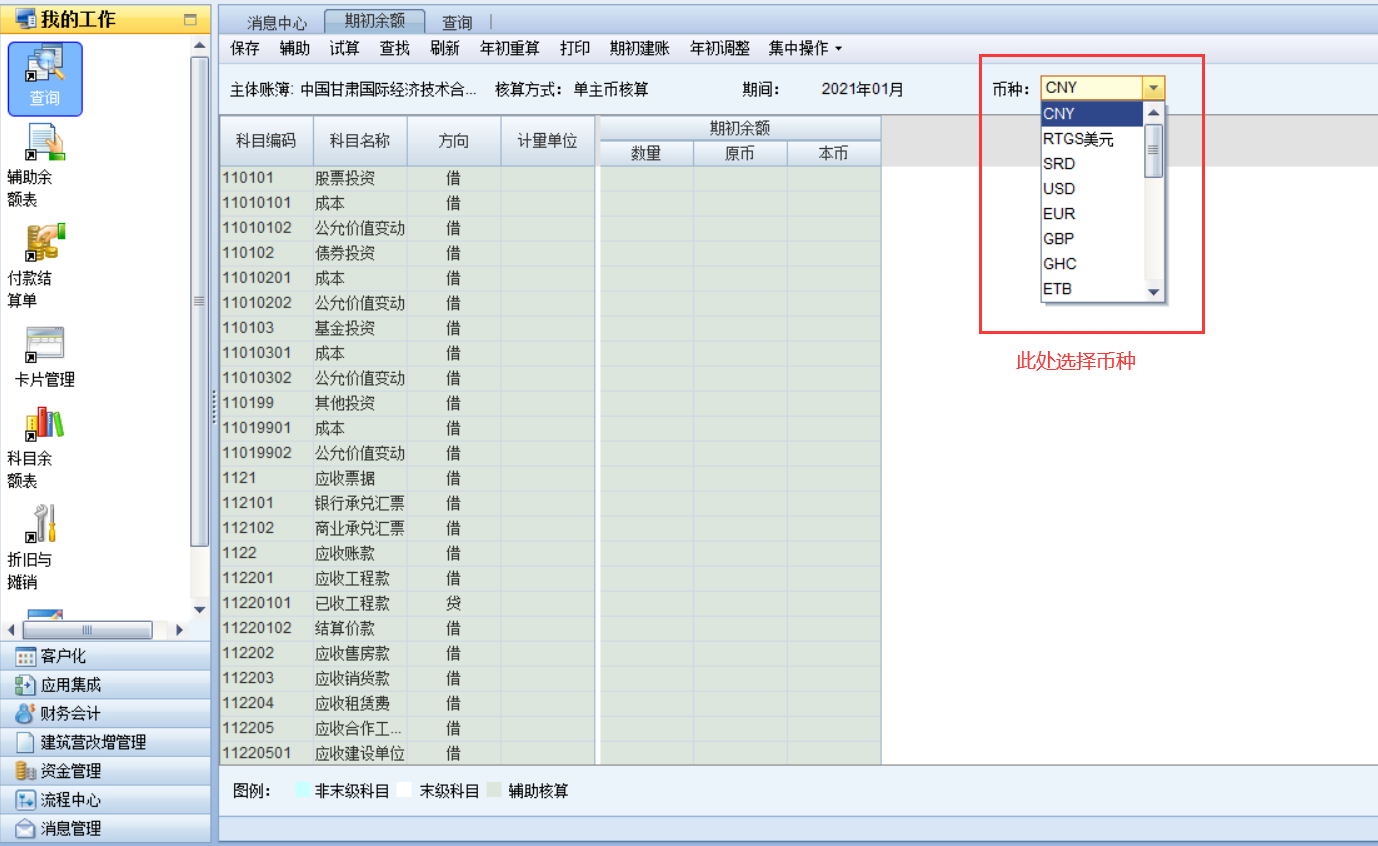
Task: Switch to the 期初余额 tab
Action: pos(375,21)
